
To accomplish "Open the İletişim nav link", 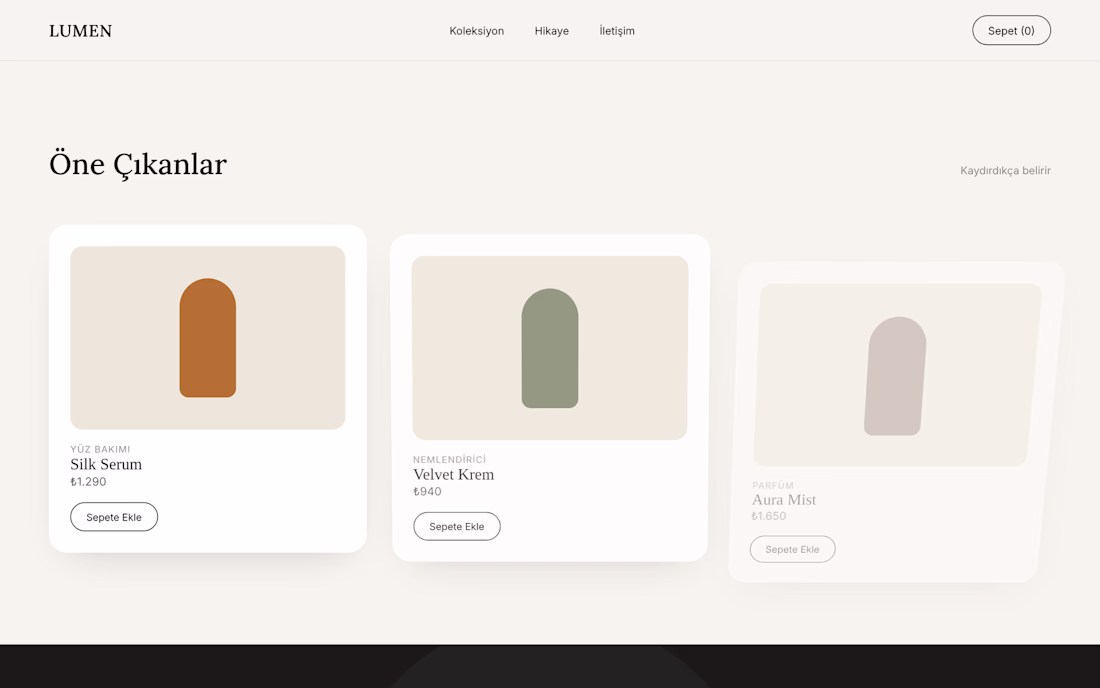I will point(617,31).
